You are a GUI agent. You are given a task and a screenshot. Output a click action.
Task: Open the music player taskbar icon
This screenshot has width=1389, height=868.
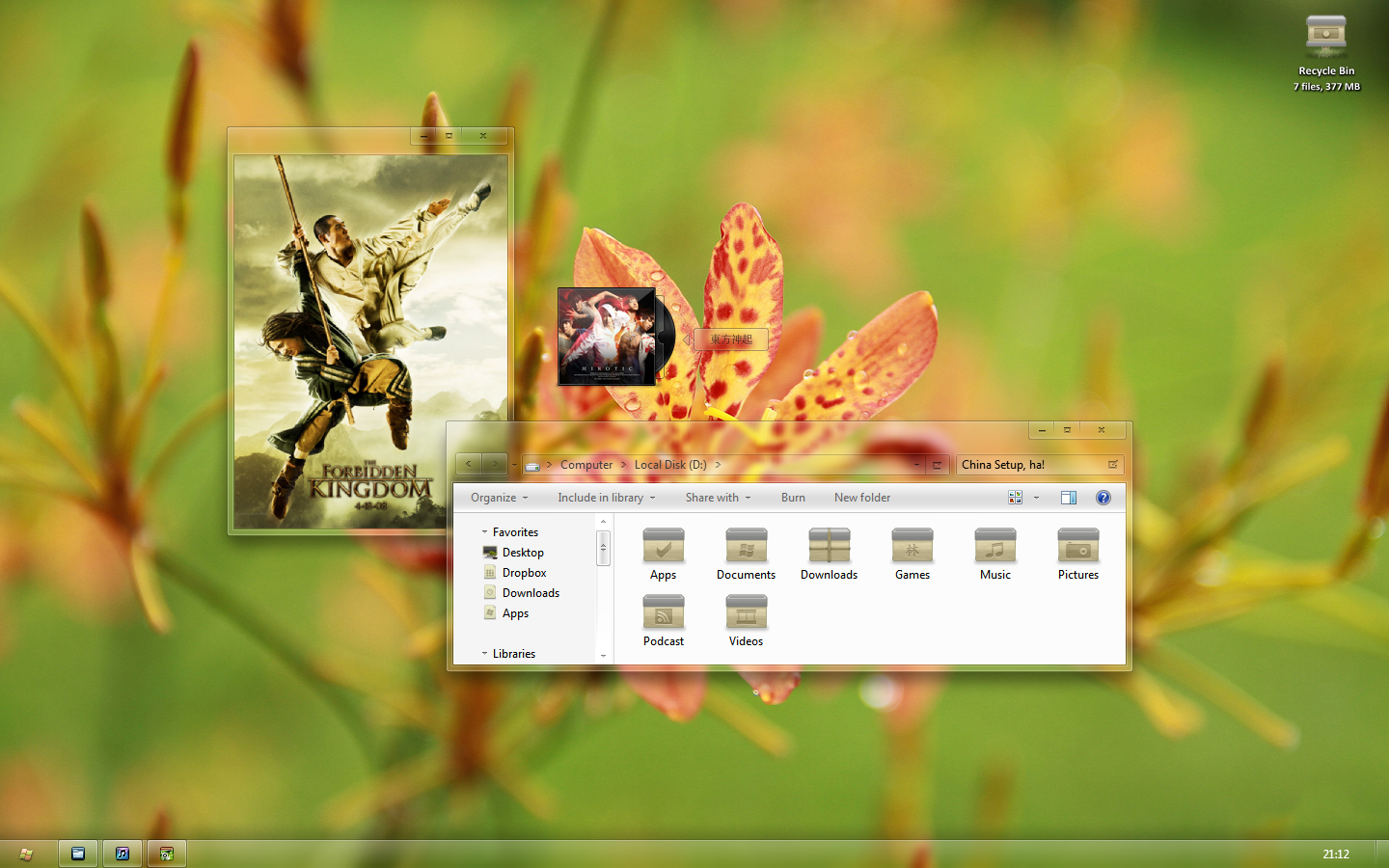click(x=123, y=854)
